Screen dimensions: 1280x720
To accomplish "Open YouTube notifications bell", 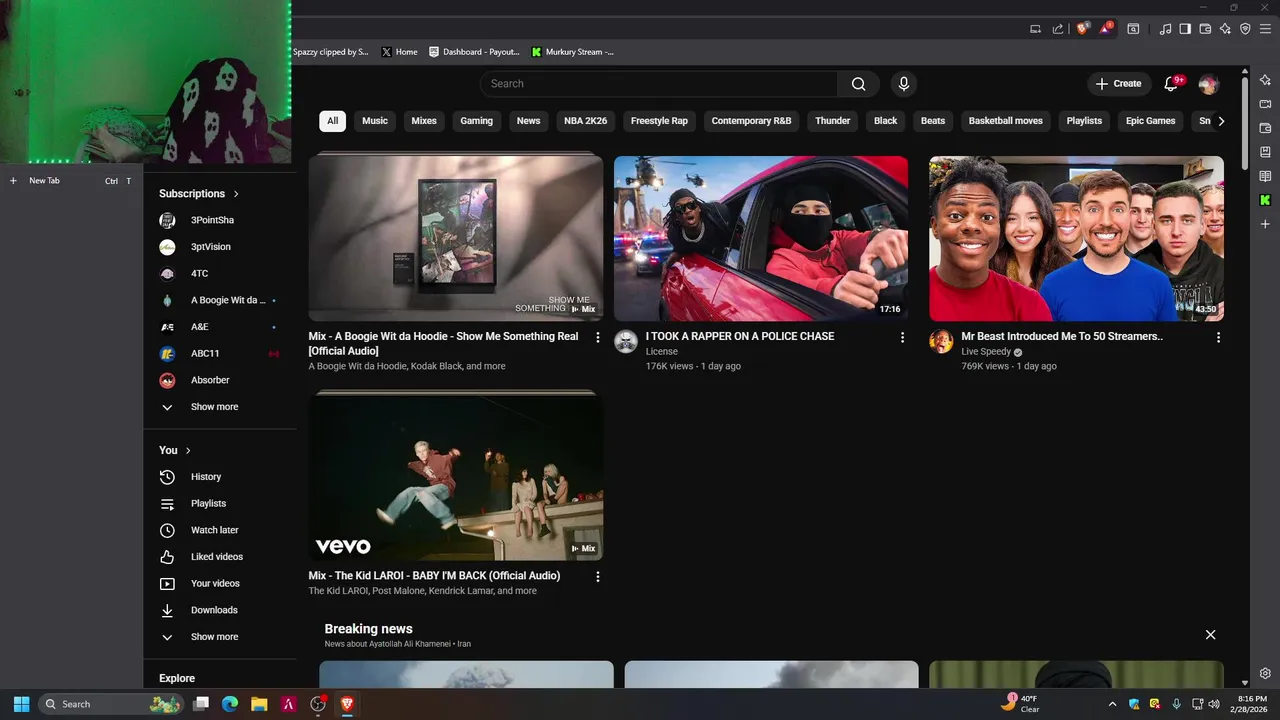I will coord(1172,84).
